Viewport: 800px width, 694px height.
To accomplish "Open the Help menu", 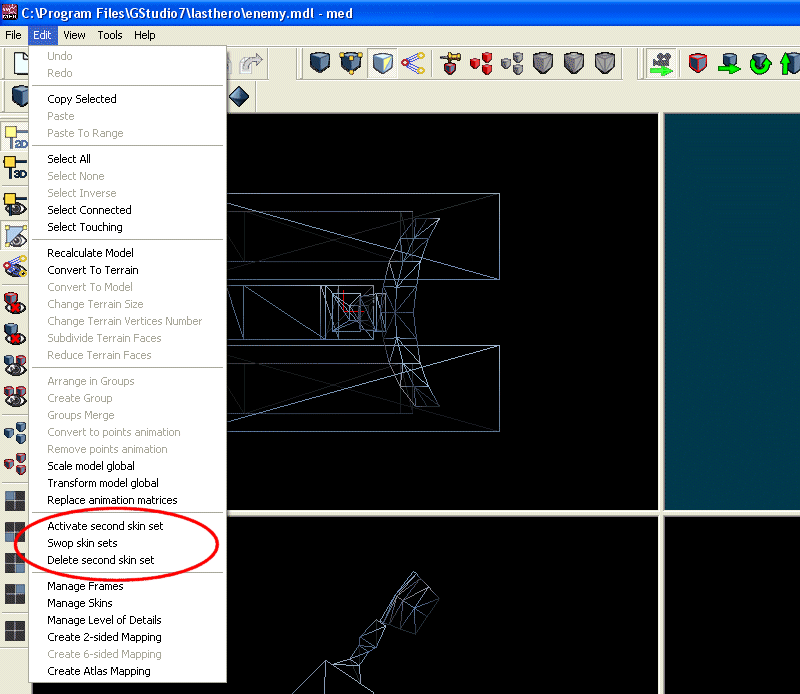I will [145, 35].
